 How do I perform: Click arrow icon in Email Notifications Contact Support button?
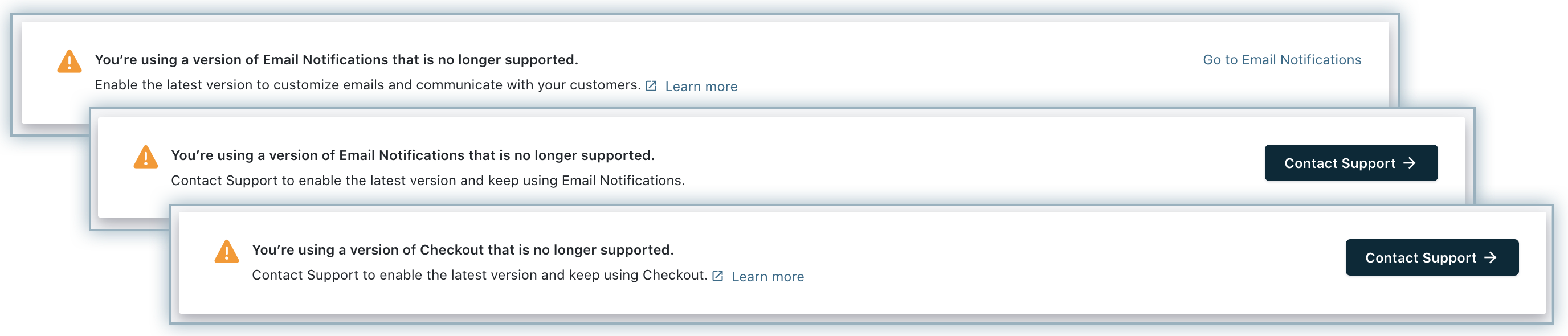[x=1409, y=163]
